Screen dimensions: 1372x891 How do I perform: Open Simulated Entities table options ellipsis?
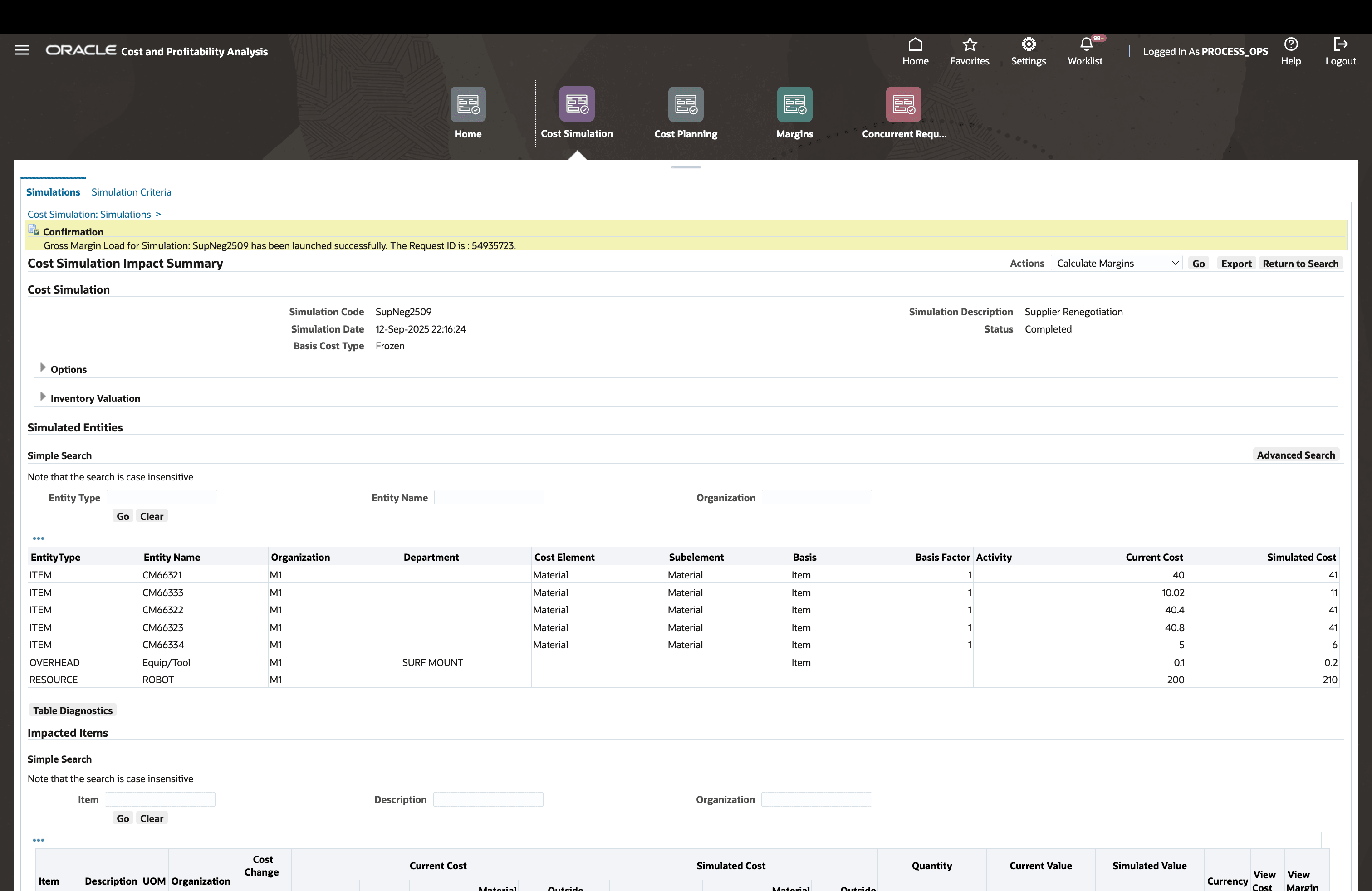tap(38, 539)
